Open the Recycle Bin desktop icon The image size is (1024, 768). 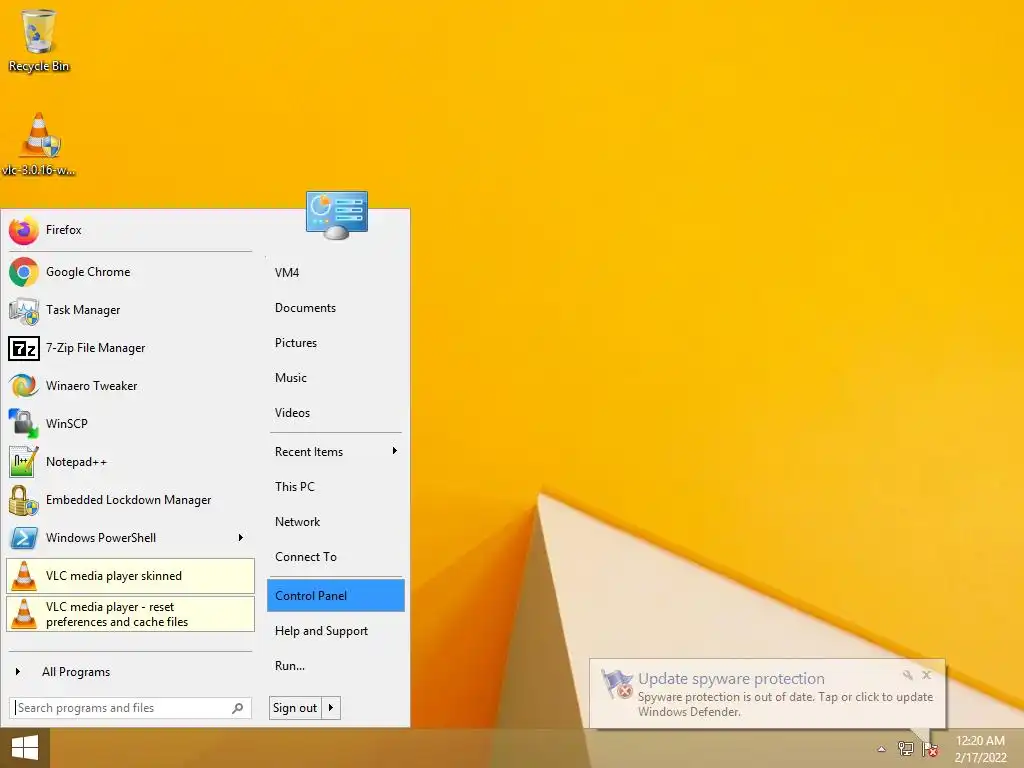point(39,40)
